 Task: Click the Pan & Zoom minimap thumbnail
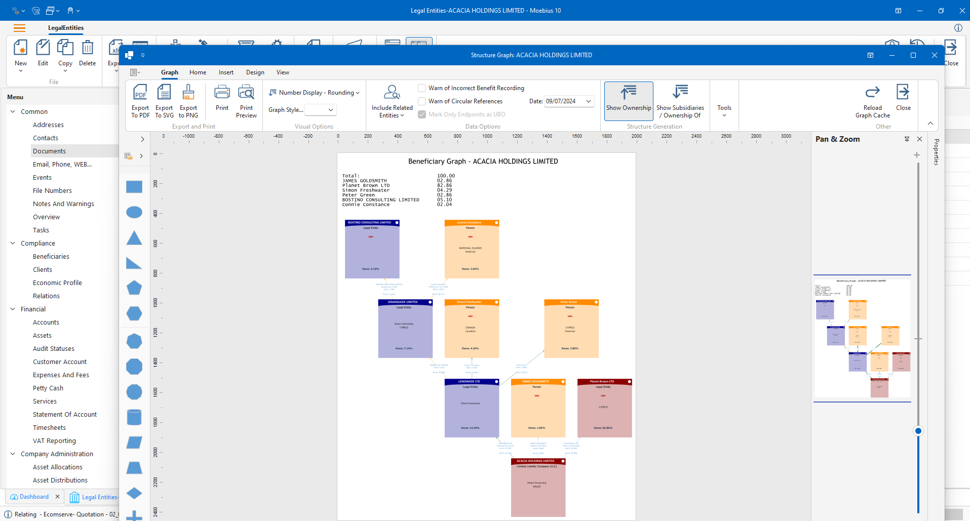[x=862, y=338]
